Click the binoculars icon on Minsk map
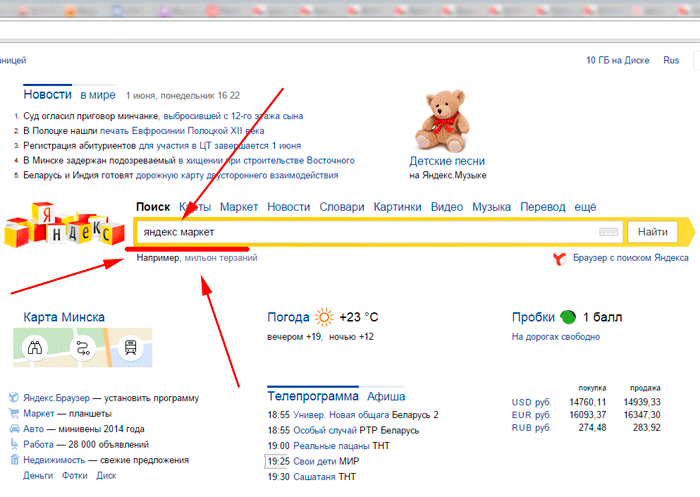700x497 pixels. (x=35, y=347)
